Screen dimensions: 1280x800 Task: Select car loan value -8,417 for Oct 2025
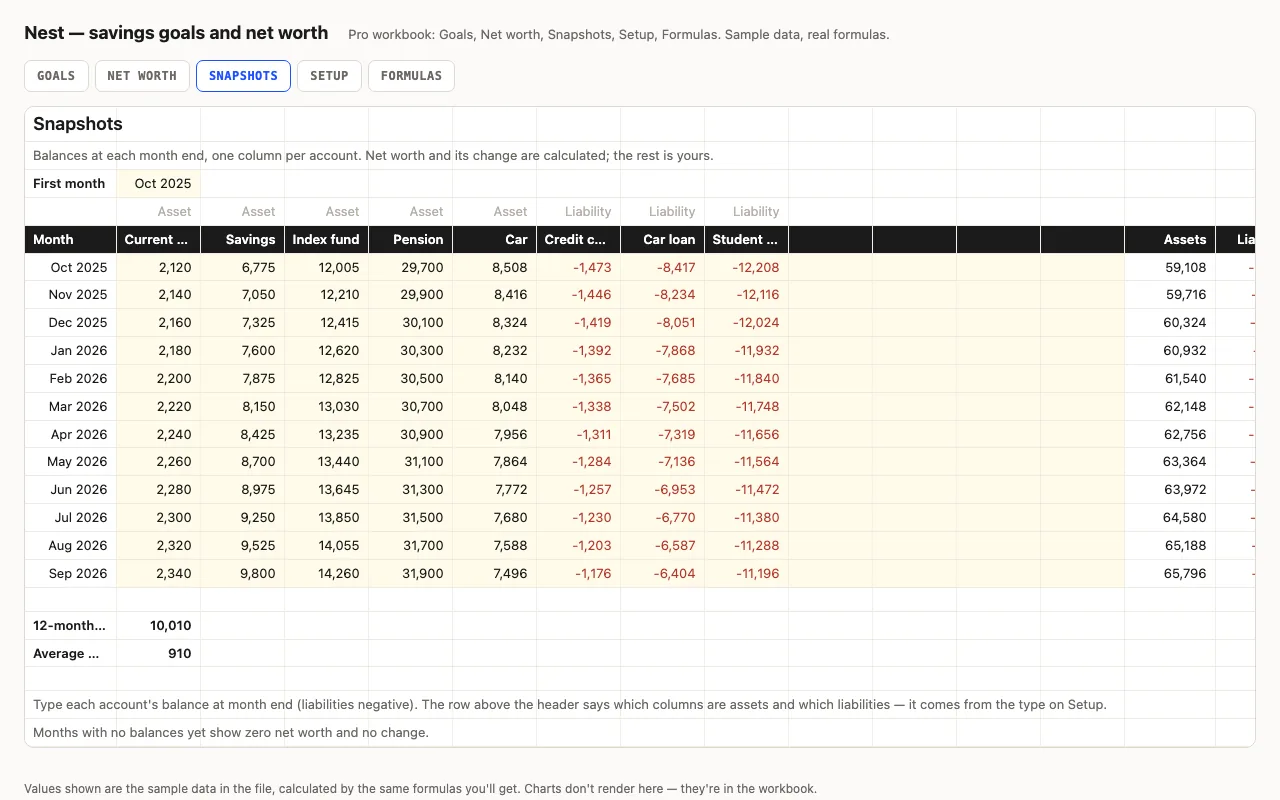(x=663, y=268)
